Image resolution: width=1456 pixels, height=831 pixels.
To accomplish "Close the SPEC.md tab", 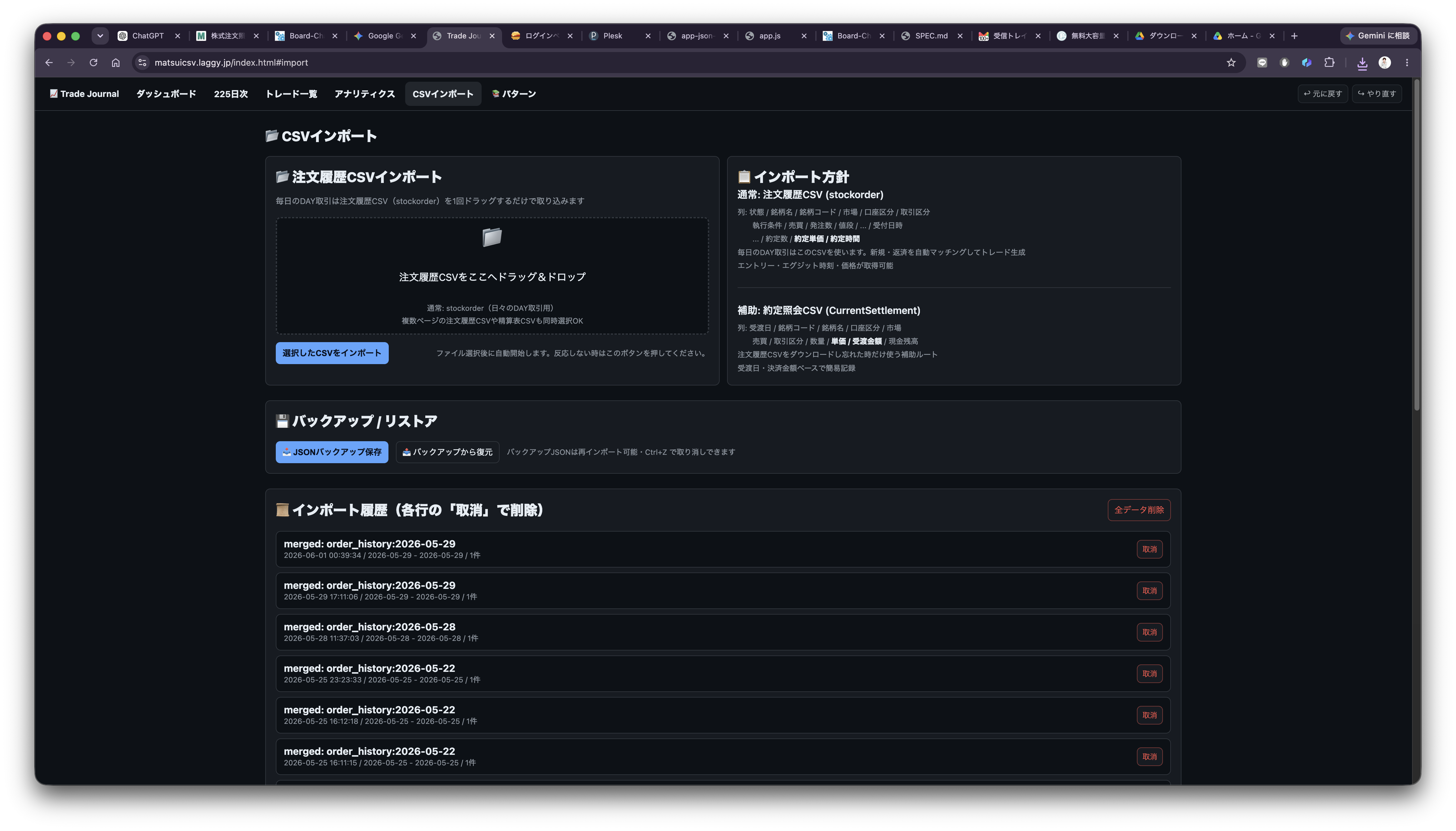I will tap(960, 36).
